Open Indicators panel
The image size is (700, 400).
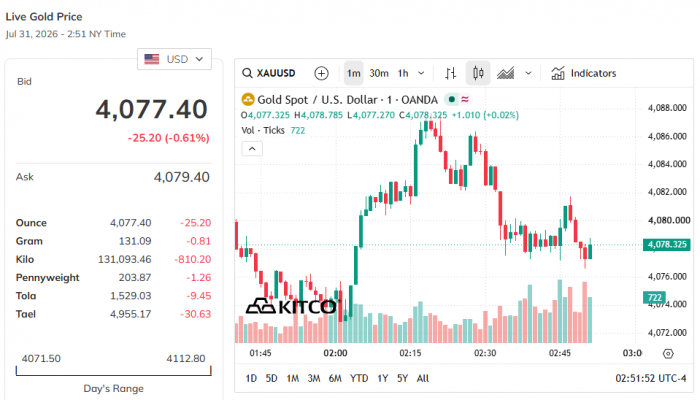[583, 73]
